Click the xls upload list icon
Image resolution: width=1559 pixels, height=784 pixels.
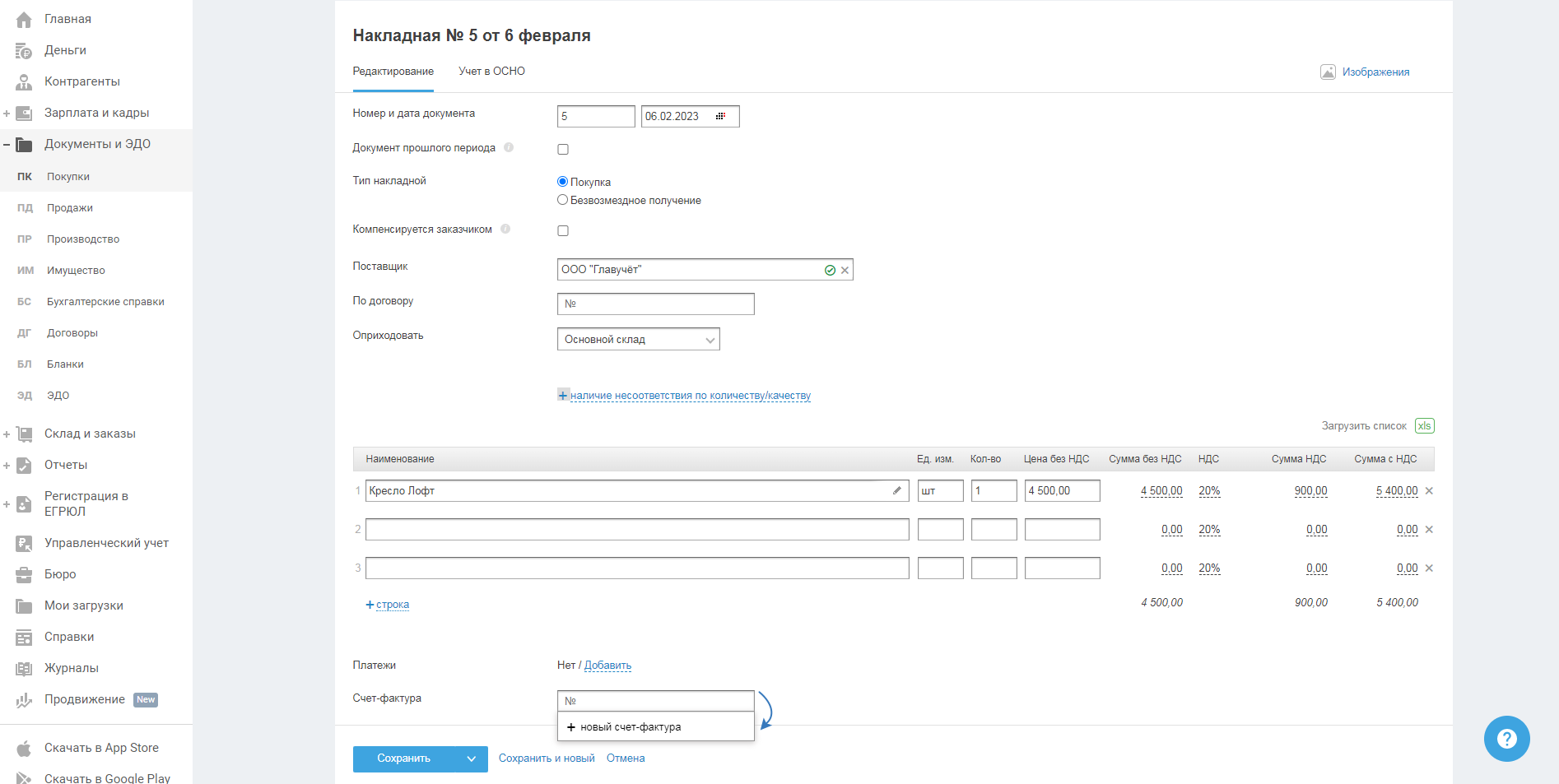(x=1424, y=425)
